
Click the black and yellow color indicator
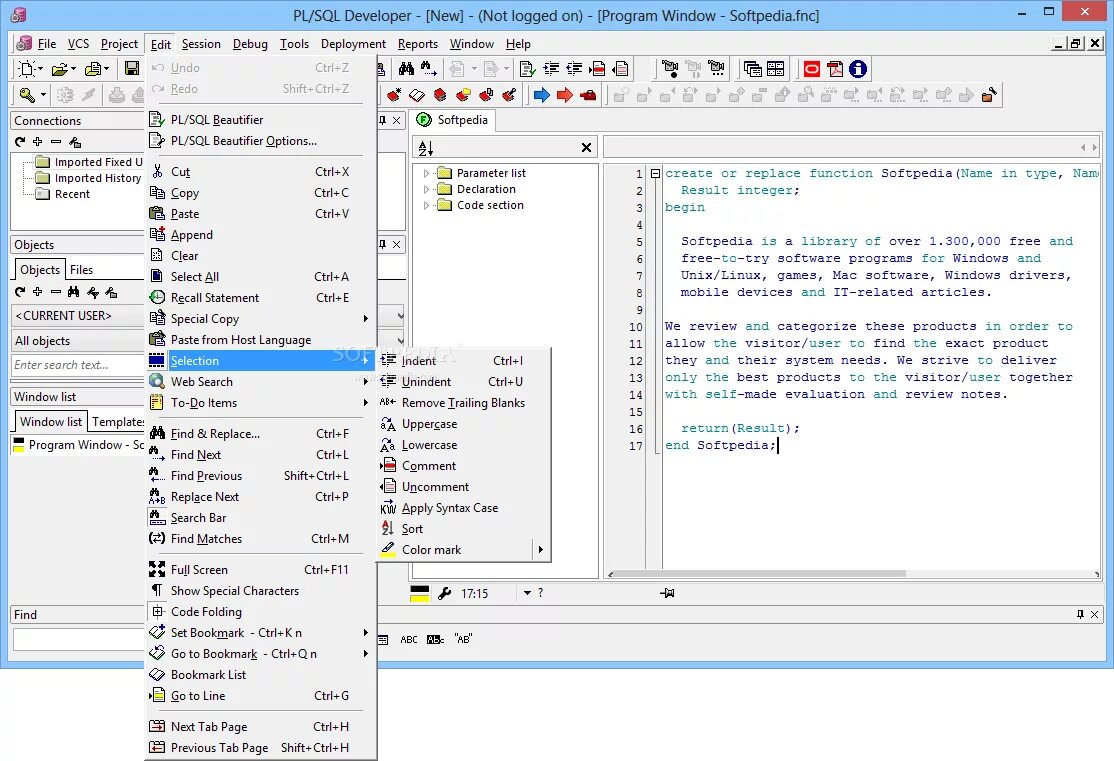[419, 593]
